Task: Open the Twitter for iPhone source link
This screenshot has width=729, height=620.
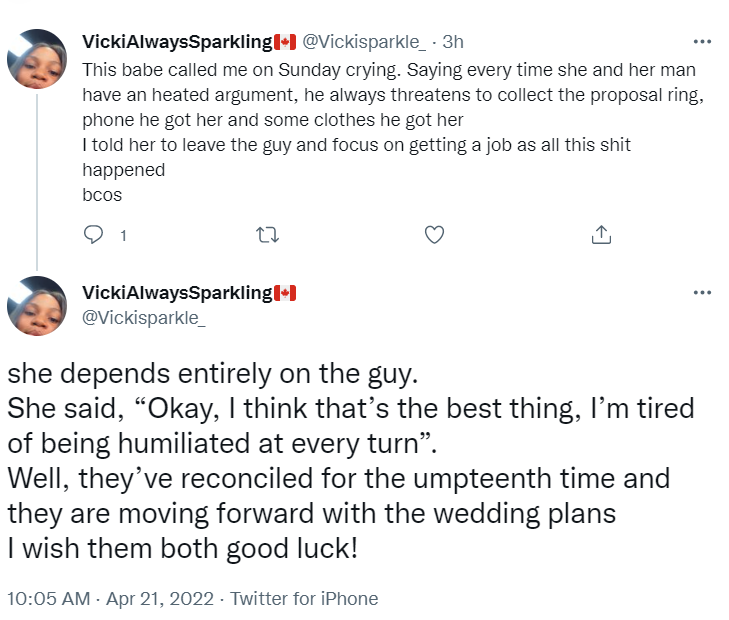Action: 304,599
